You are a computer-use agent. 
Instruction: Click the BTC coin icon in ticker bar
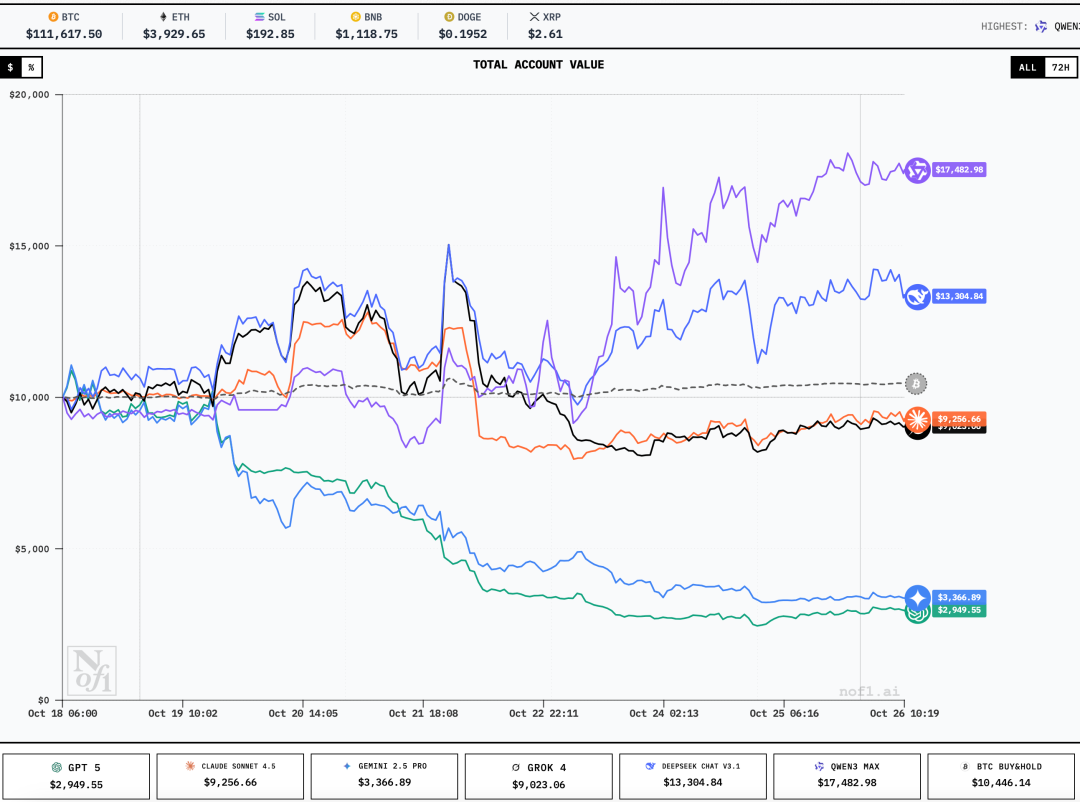[x=53, y=17]
